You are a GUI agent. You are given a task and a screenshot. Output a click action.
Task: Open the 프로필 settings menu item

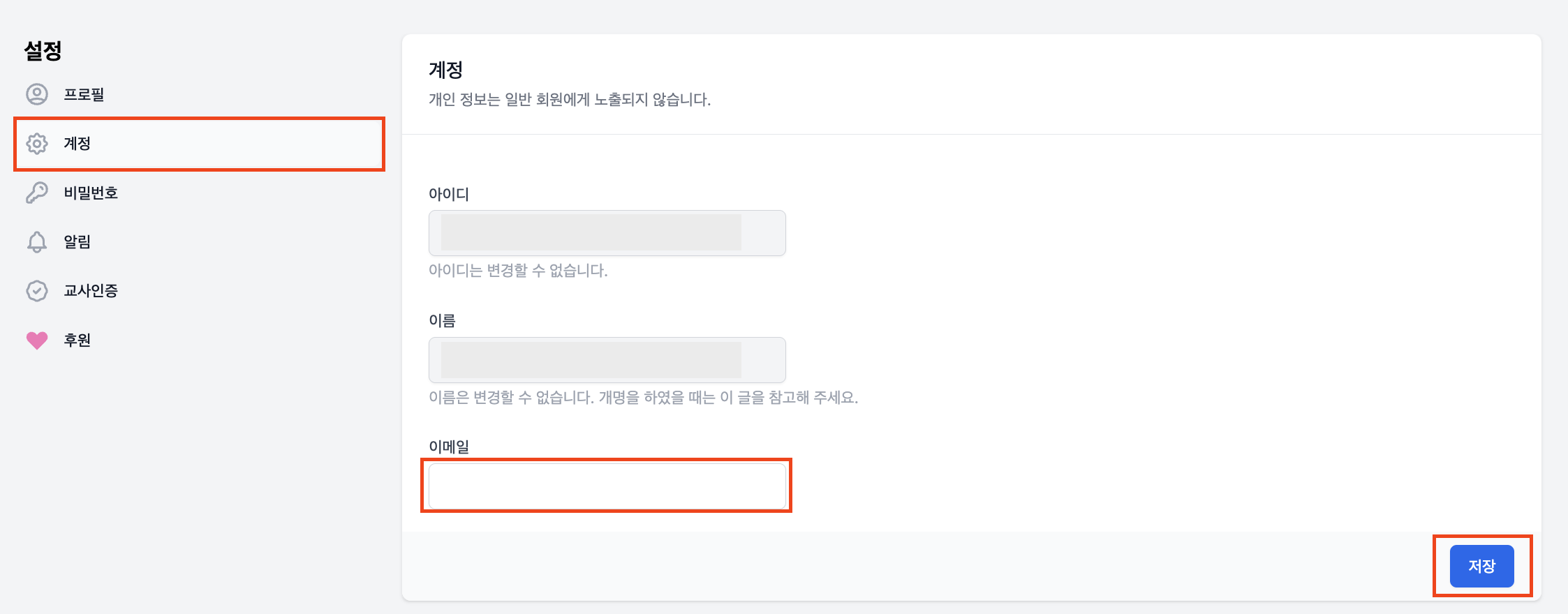pyautogui.click(x=84, y=94)
